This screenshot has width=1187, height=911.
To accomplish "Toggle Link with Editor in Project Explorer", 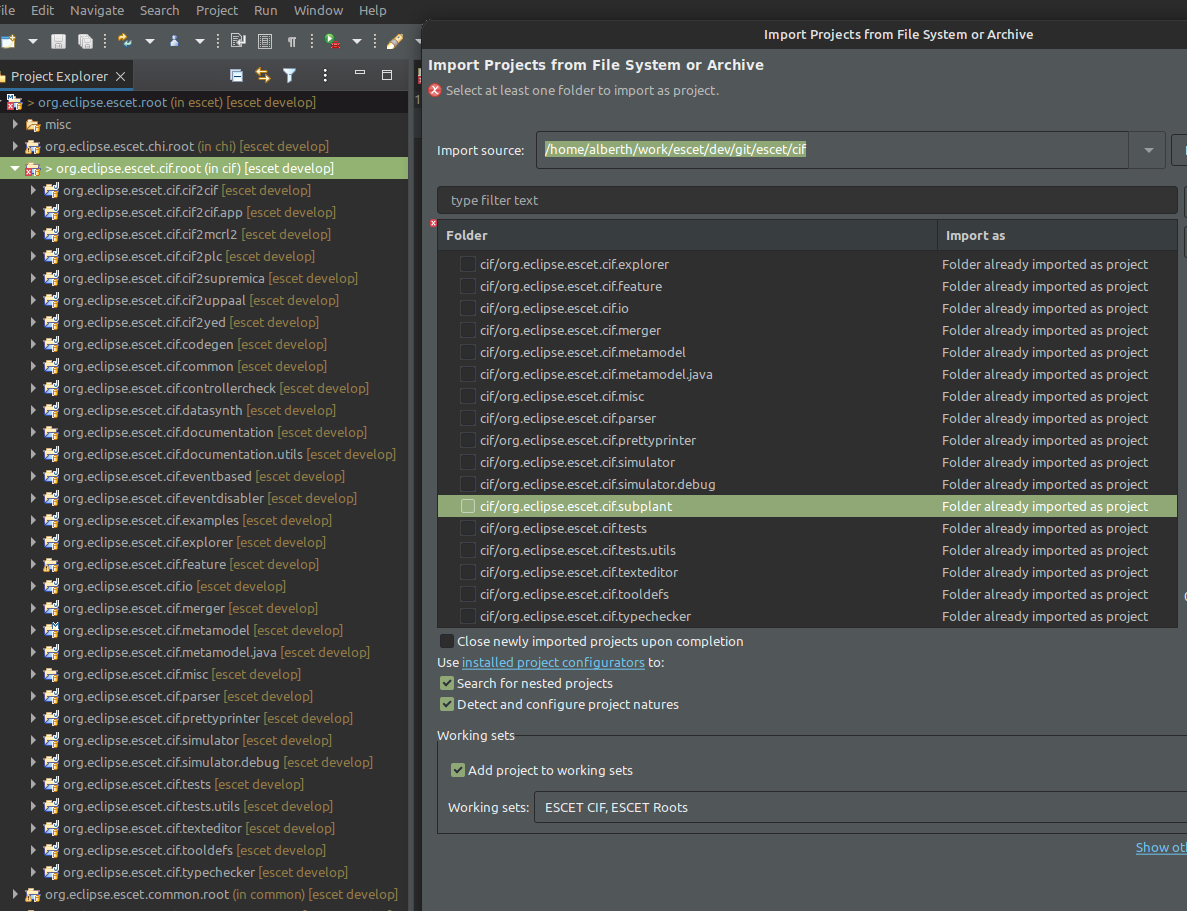I will [x=263, y=75].
